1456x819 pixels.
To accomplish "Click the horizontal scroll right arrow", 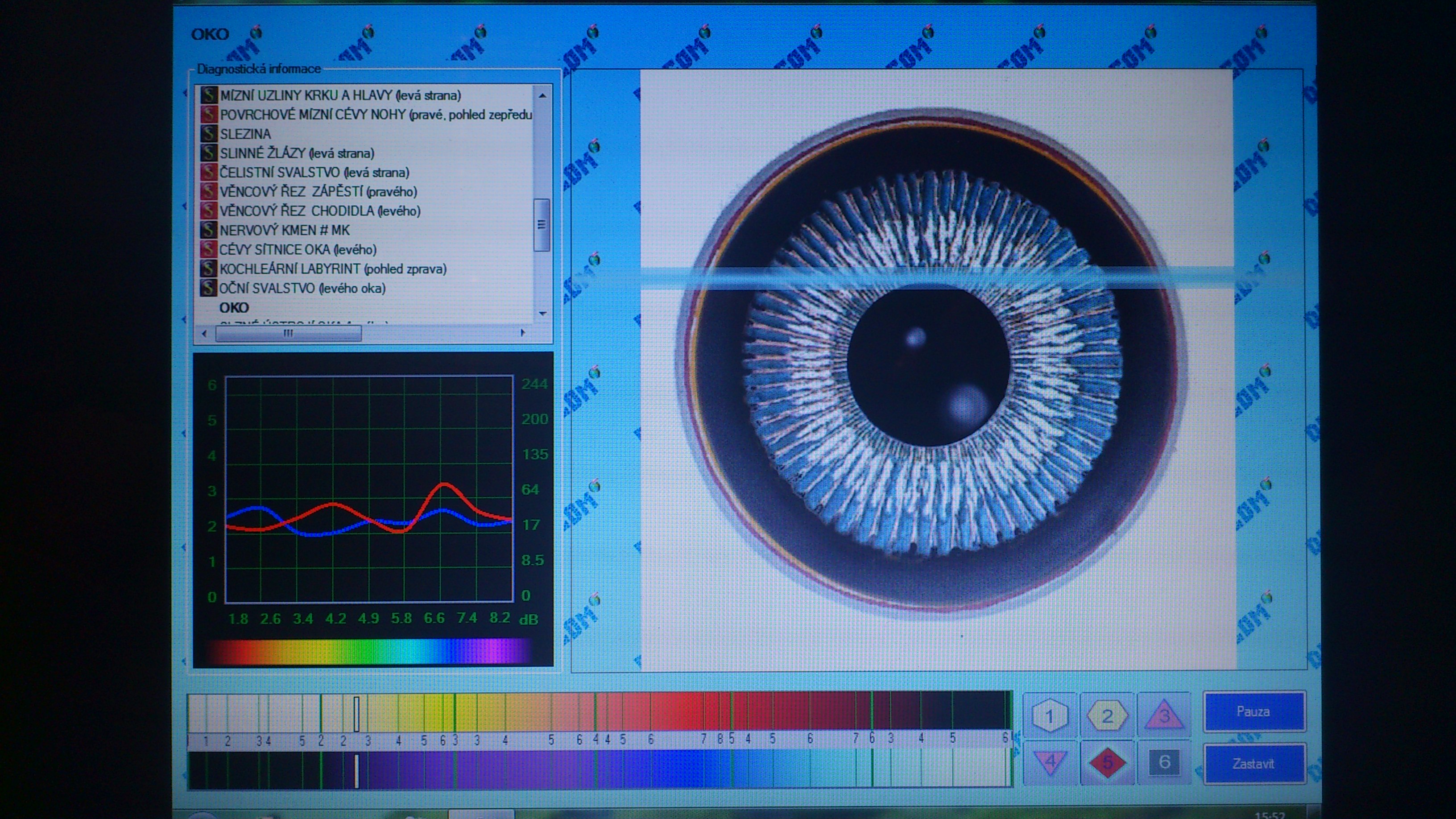I will point(523,333).
